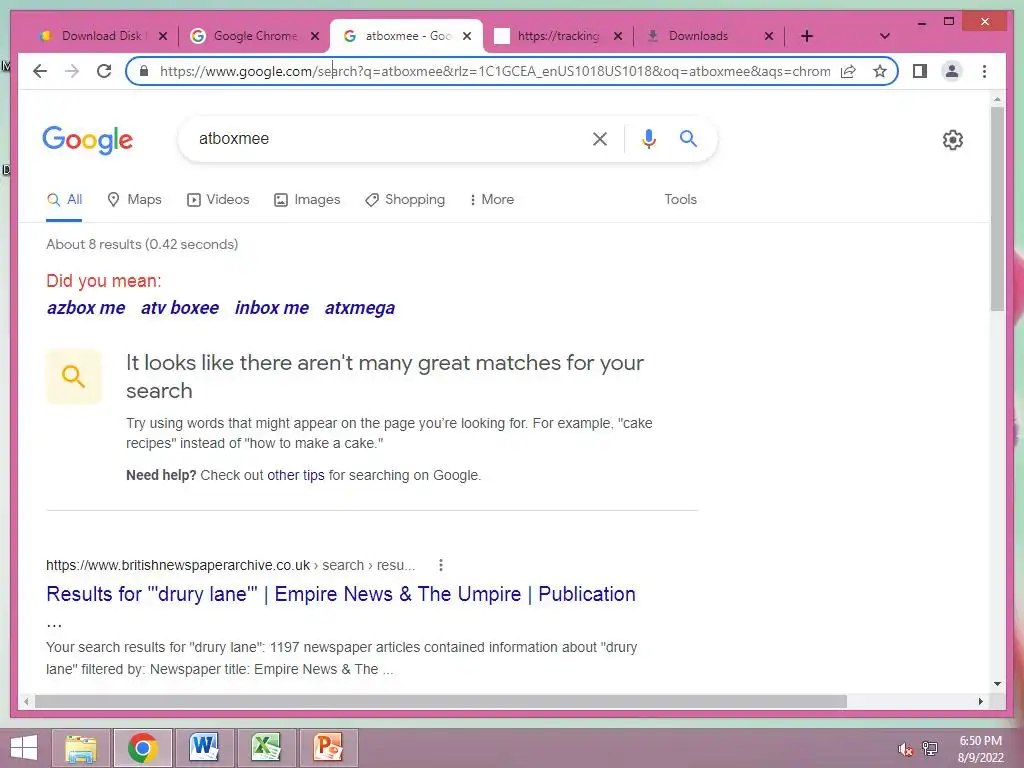Open the 'other tips' help link
Viewport: 1024px width, 768px height.
pyautogui.click(x=296, y=475)
